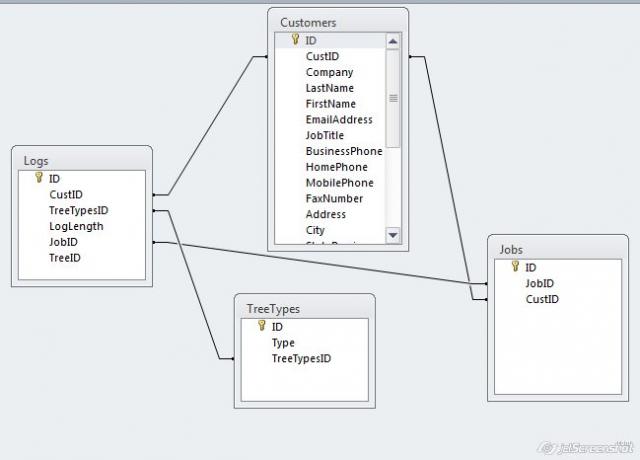
Task: Select the Jobs table title bar
Action: pyautogui.click(x=558, y=249)
